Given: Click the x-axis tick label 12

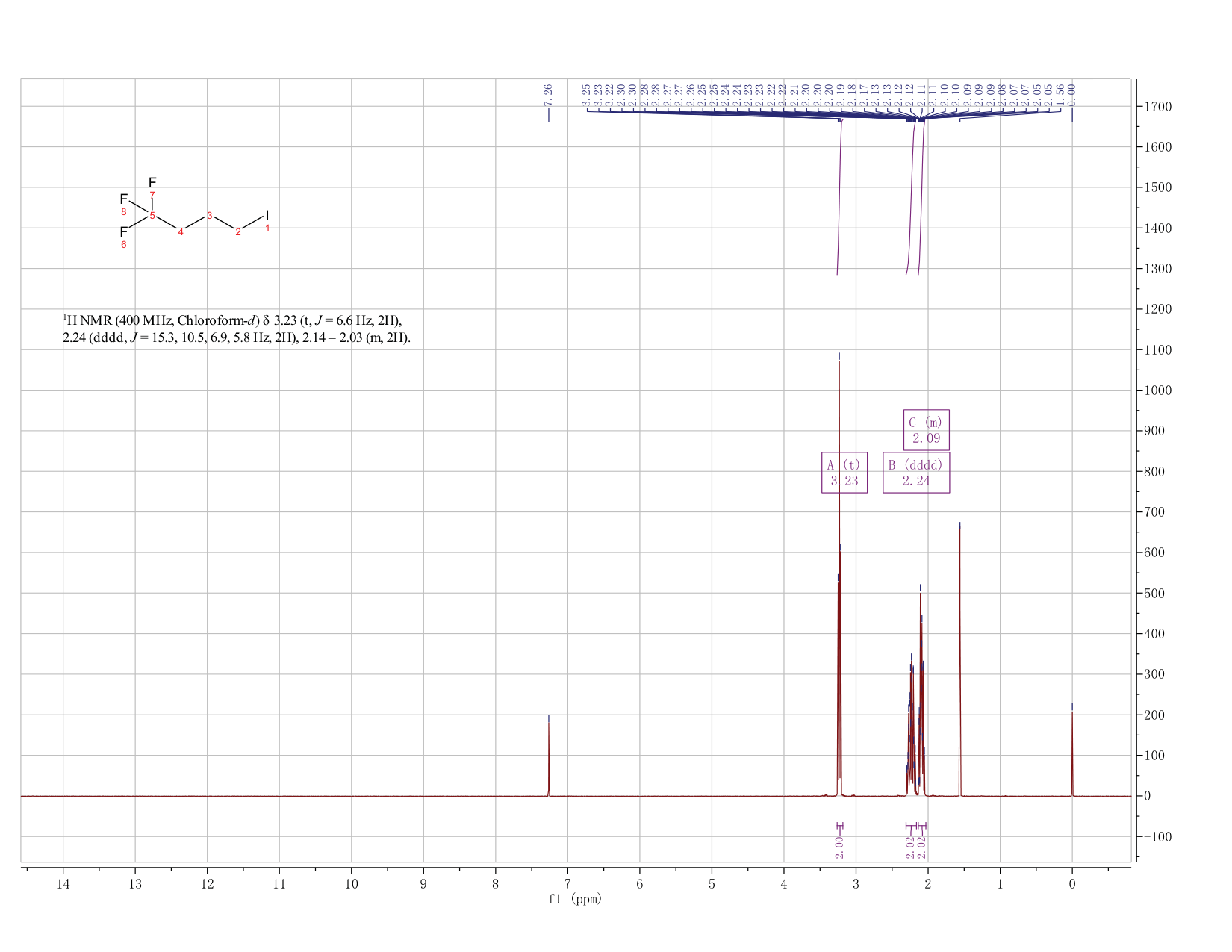Looking at the screenshot, I should [207, 884].
